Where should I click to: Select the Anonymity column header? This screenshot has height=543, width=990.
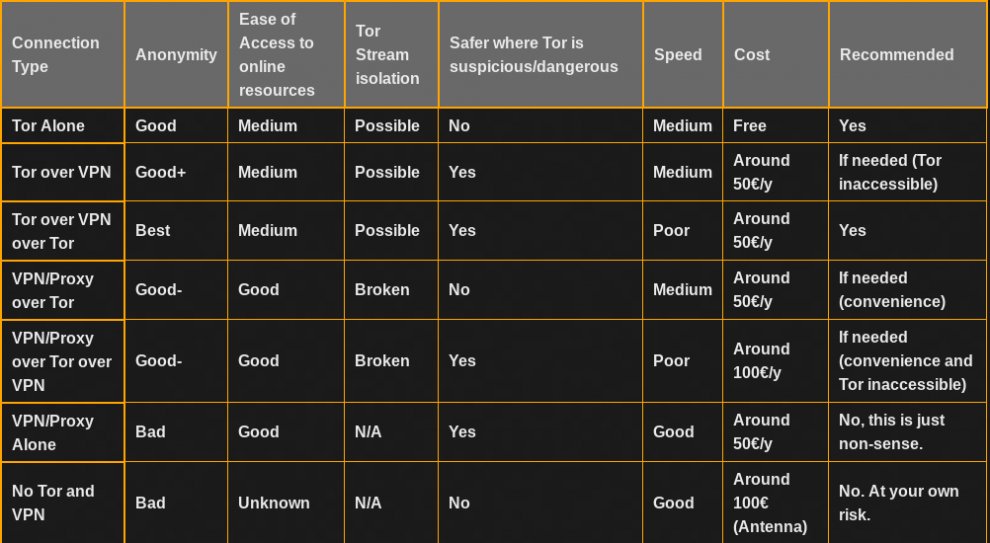(176, 54)
